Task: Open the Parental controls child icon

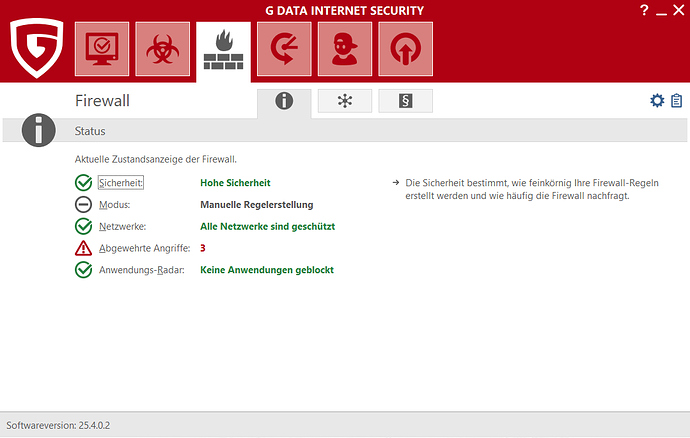Action: coord(345,49)
